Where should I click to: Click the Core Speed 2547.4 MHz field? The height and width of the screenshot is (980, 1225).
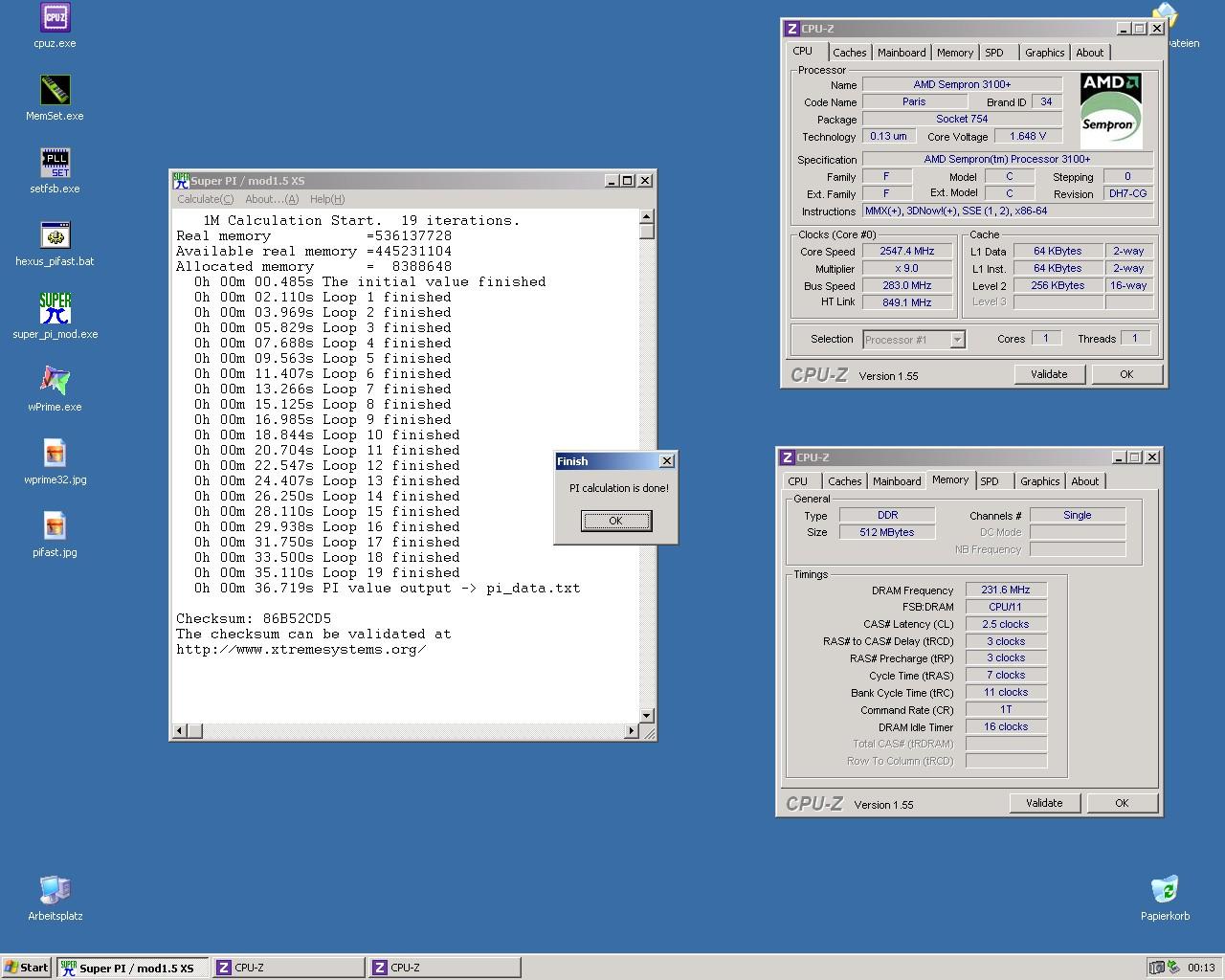pos(907,251)
